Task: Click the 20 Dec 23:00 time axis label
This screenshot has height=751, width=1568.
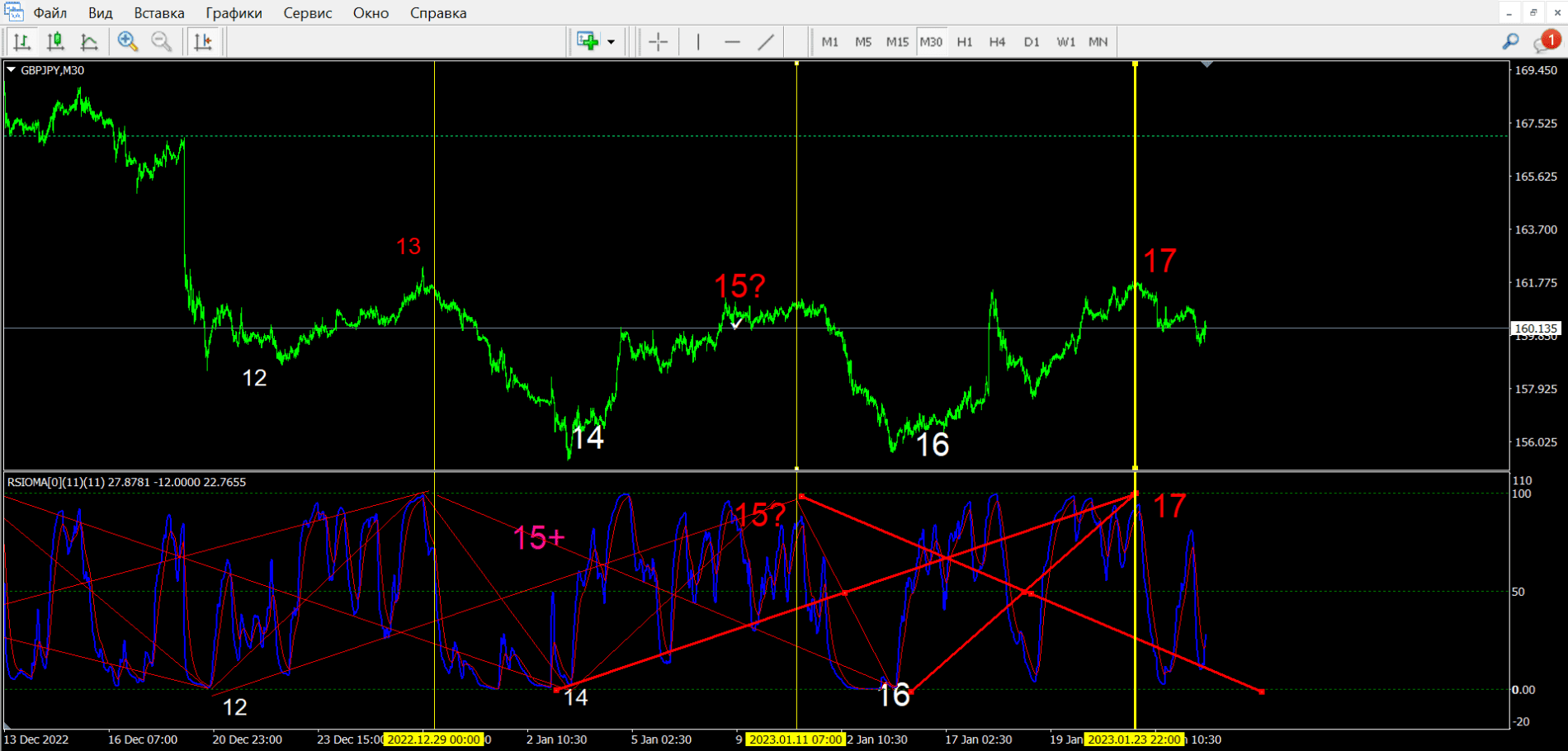Action: [247, 739]
